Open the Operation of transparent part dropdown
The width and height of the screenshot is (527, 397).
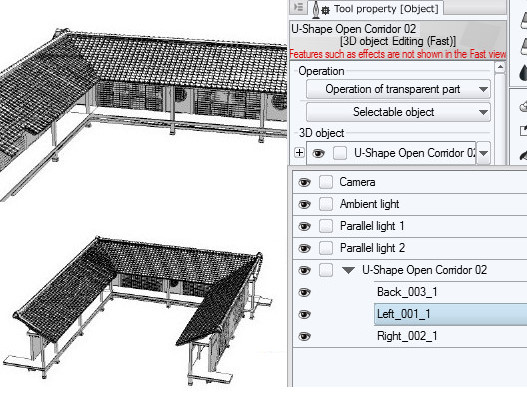(398, 89)
